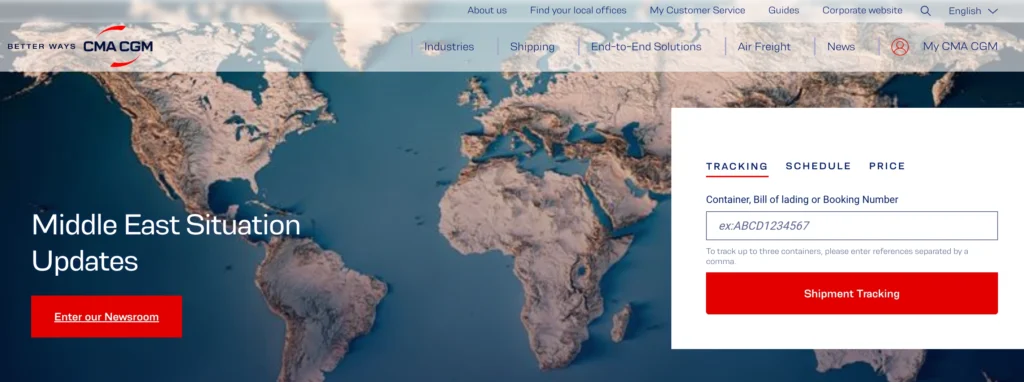This screenshot has height=382, width=1024.
Task: Open the End-to-End Solutions menu
Action: point(646,47)
